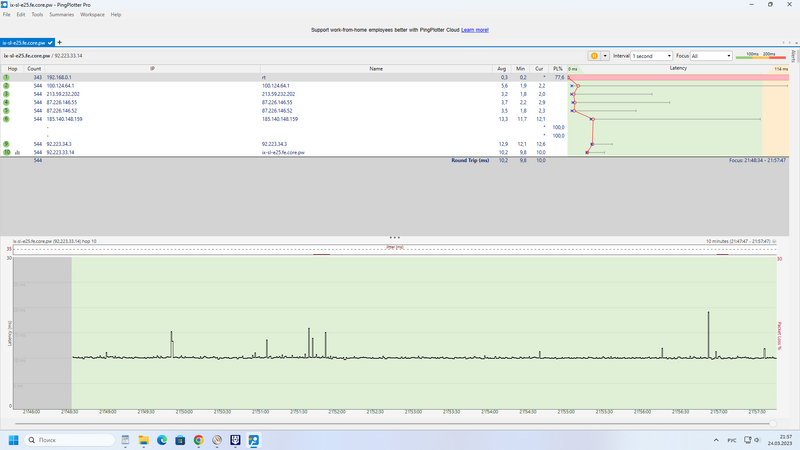The width and height of the screenshot is (800, 450).
Task: Open Microsoft Edge from the taskbar
Action: (162, 440)
